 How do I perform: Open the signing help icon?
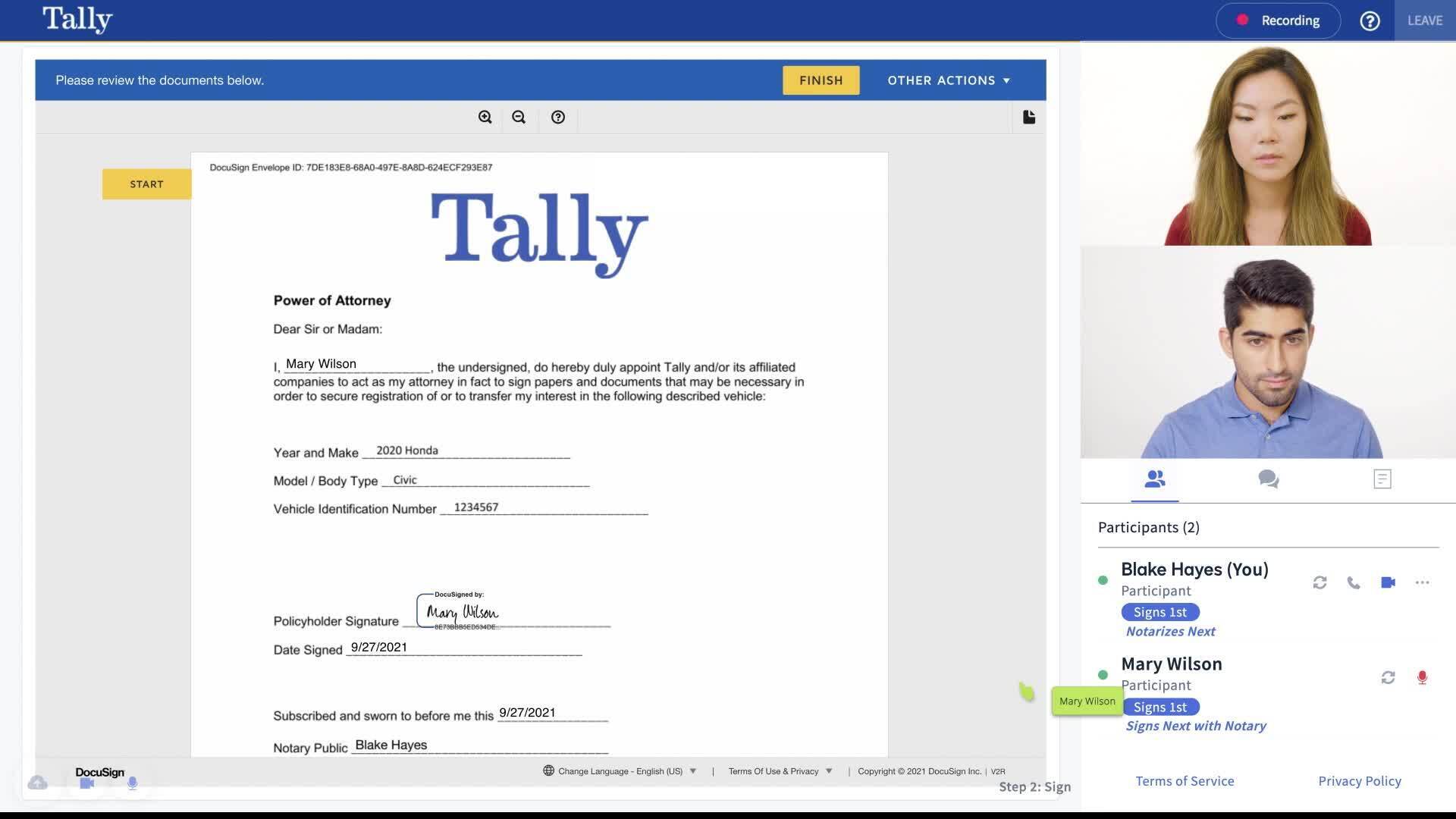click(x=558, y=117)
